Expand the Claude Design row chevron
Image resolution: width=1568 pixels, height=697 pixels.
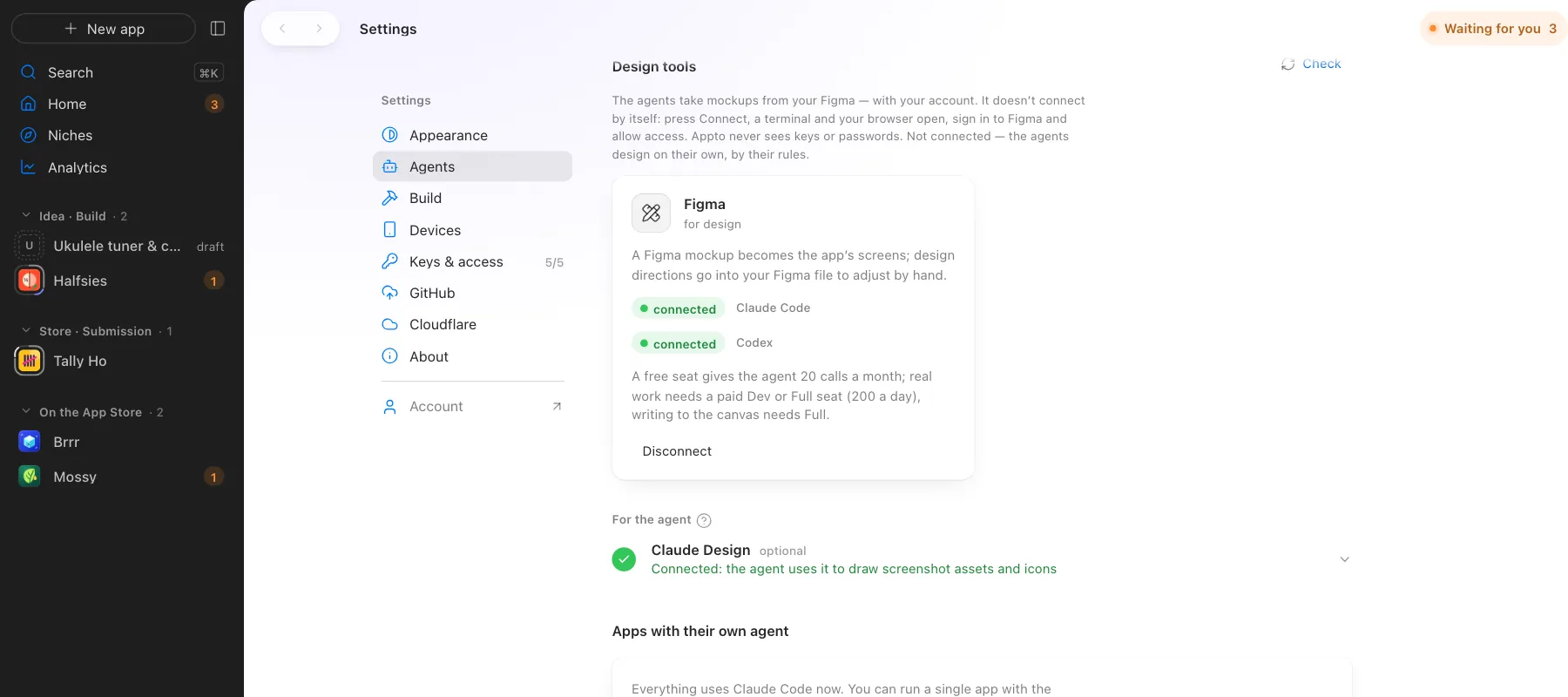click(x=1344, y=559)
